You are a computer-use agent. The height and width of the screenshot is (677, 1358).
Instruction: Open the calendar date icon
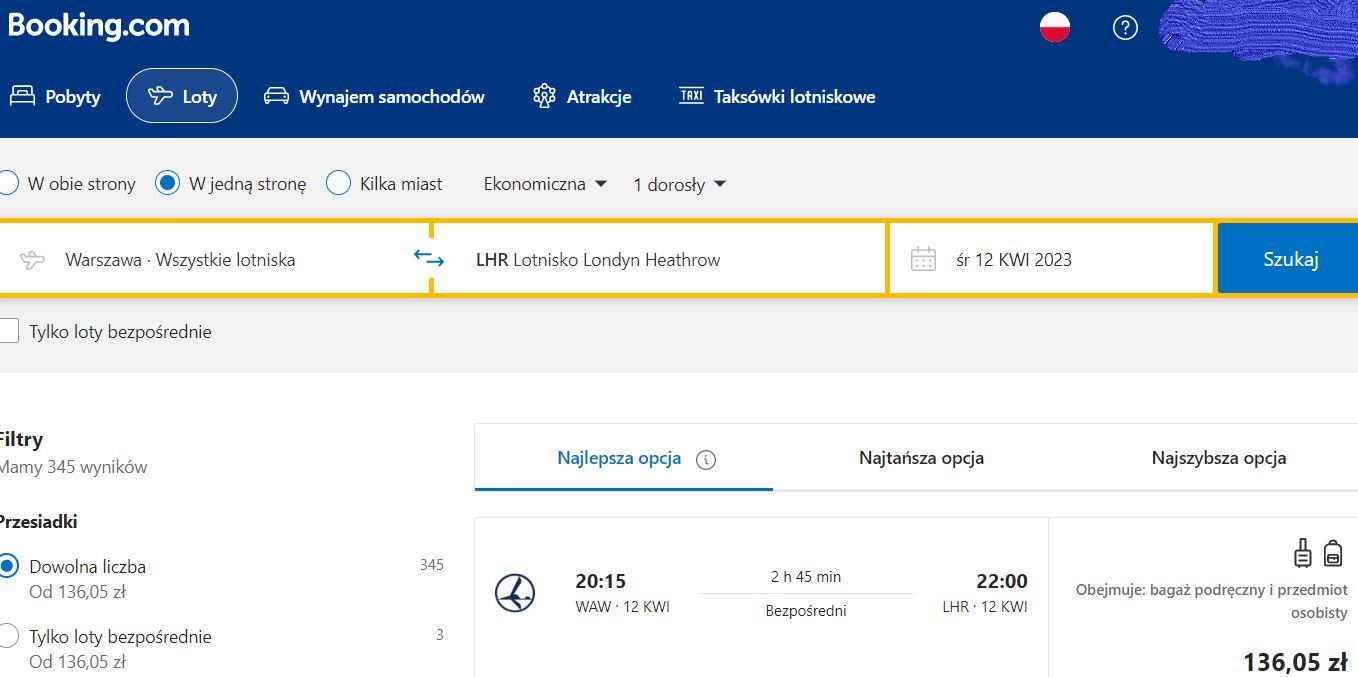(x=923, y=260)
